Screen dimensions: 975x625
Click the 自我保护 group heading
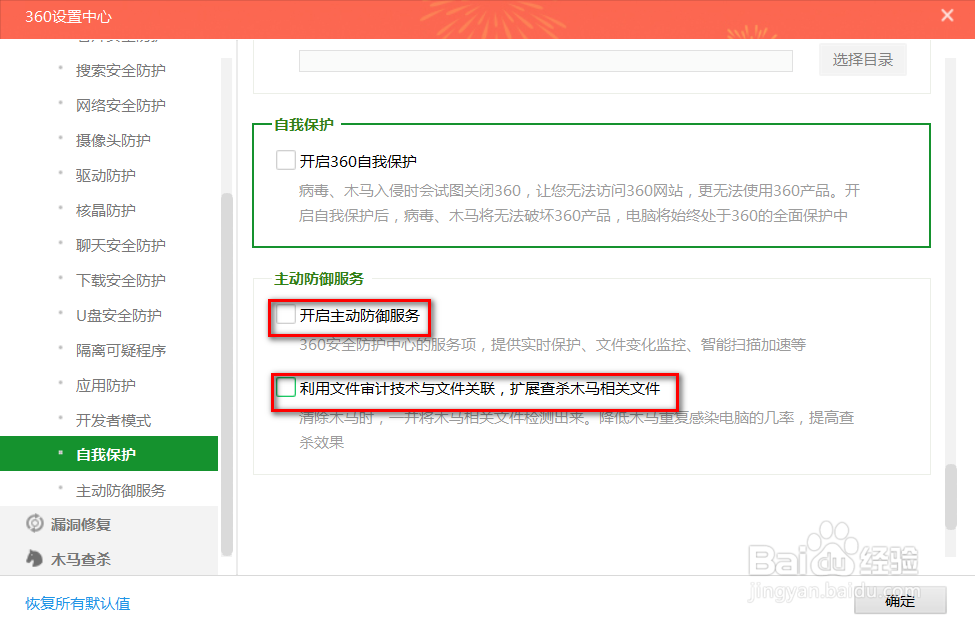tap(304, 124)
